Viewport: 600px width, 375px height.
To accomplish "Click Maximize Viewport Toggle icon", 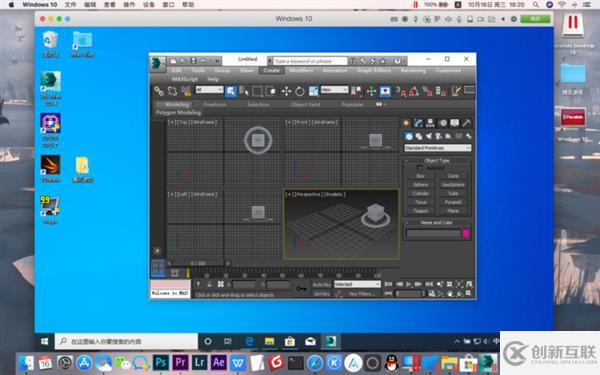I will (x=469, y=293).
